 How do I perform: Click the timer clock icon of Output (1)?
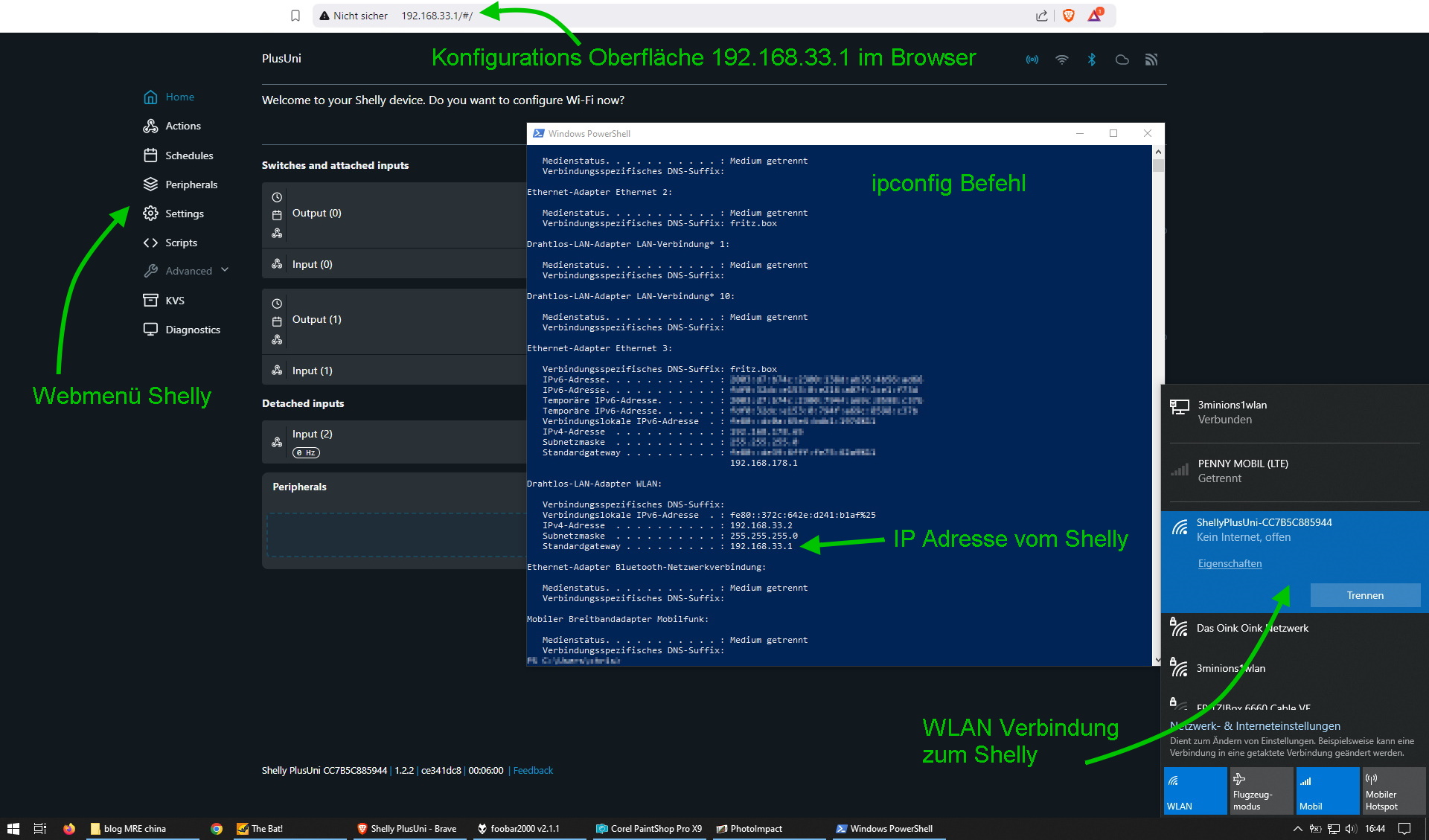point(277,304)
